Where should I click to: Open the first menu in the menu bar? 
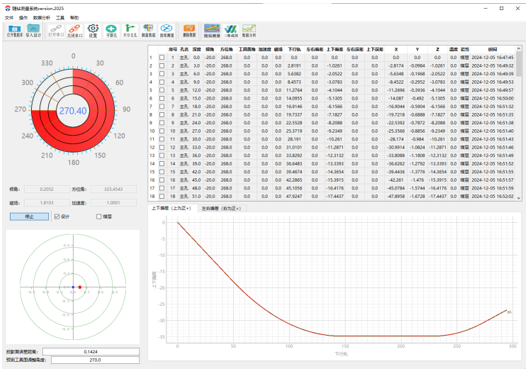(x=9, y=18)
